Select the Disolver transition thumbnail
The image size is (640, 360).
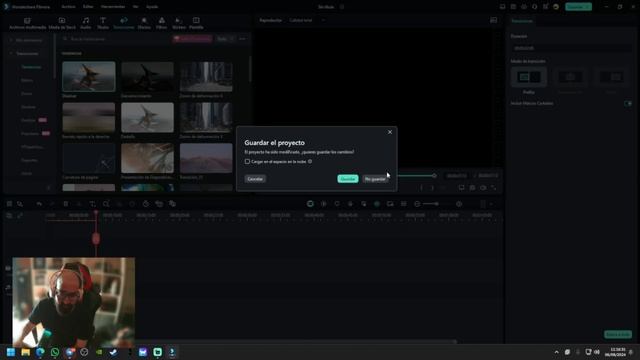point(89,76)
